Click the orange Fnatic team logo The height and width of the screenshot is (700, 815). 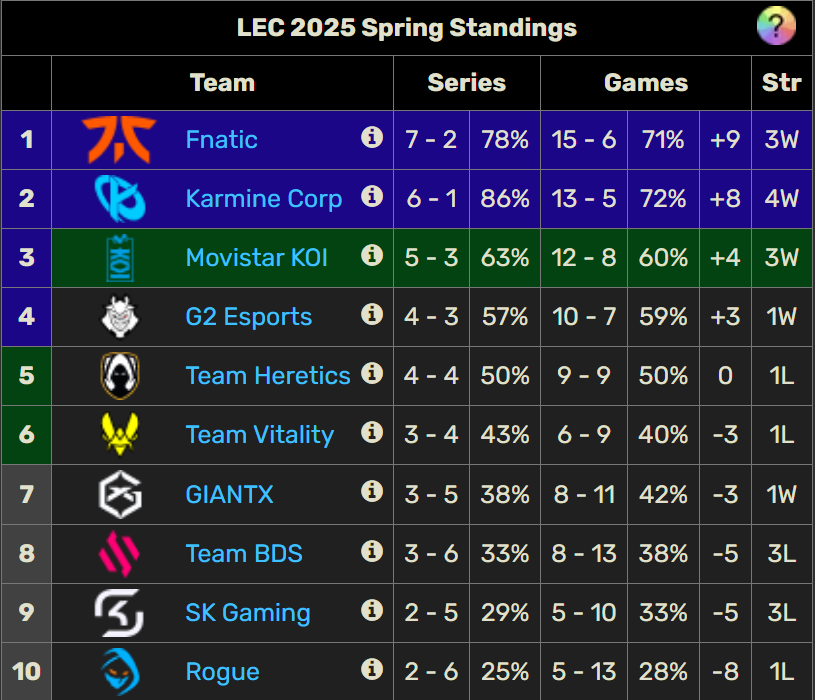(x=119, y=139)
